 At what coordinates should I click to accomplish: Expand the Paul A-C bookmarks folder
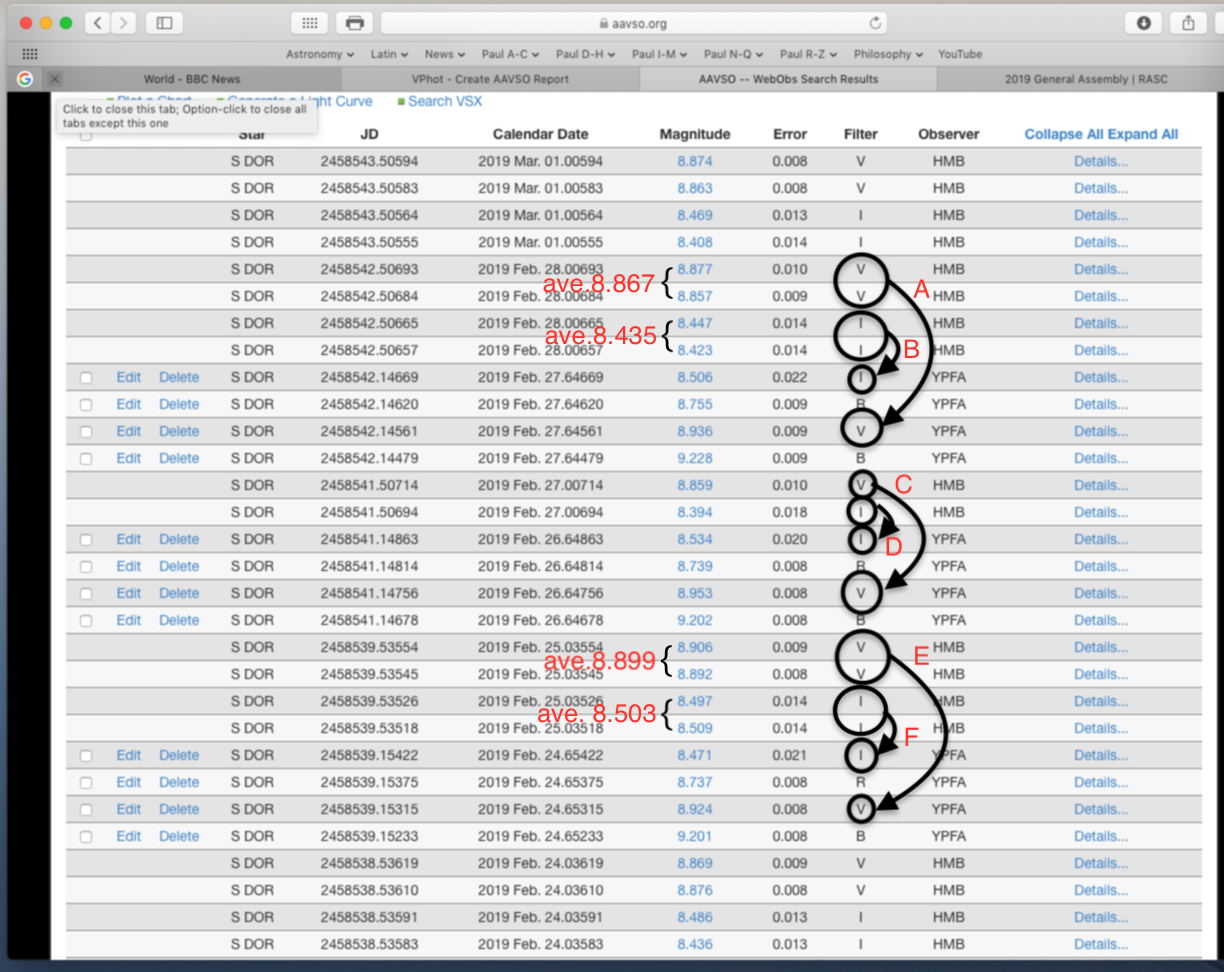click(510, 54)
